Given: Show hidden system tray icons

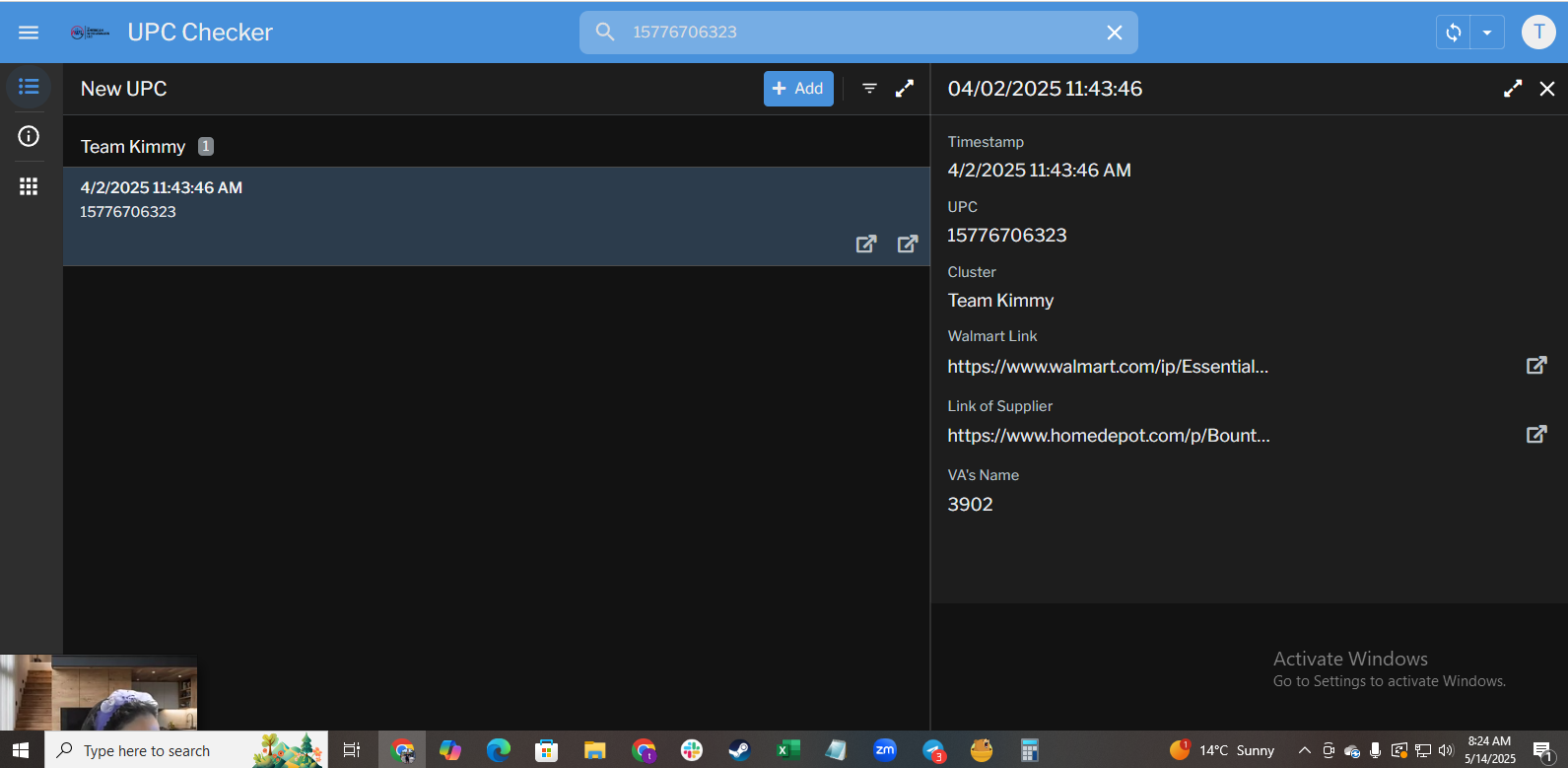Looking at the screenshot, I should coord(1304,750).
